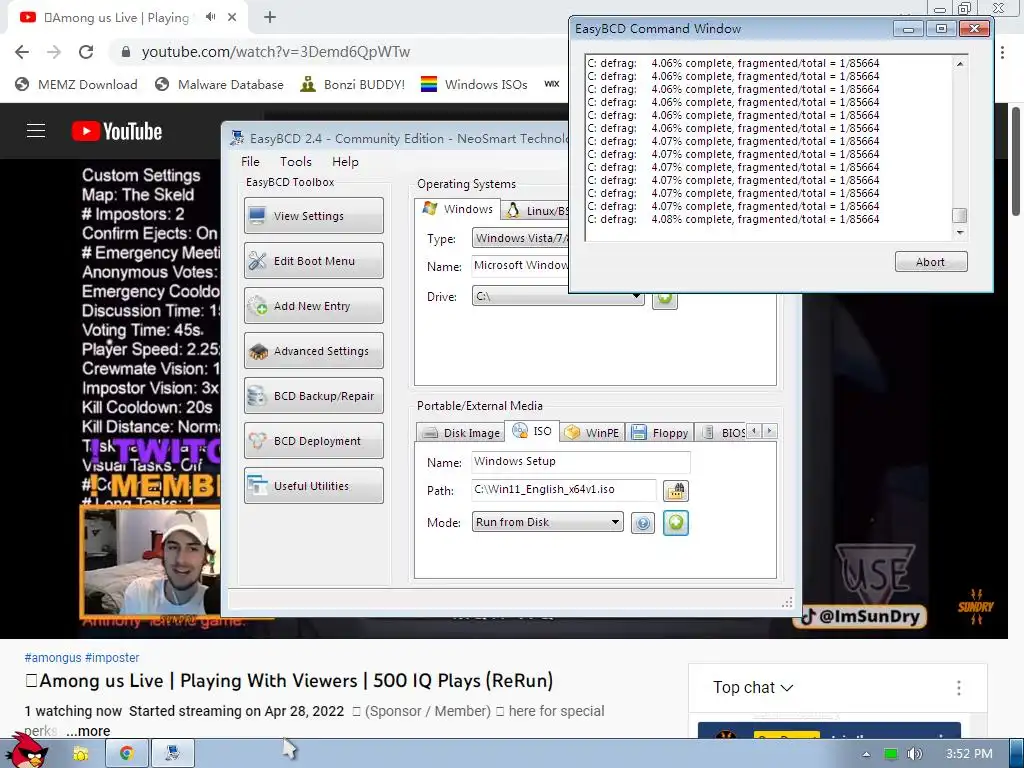Select the ISO media tab
This screenshot has width=1024, height=768.
click(x=532, y=431)
